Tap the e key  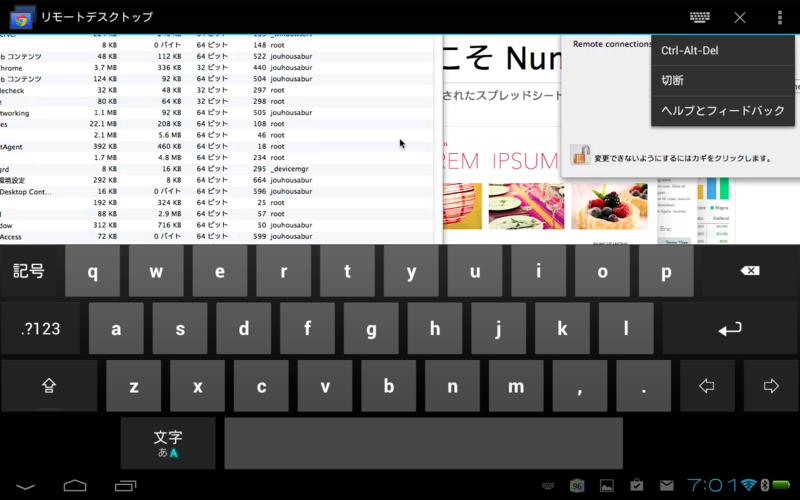point(220,271)
